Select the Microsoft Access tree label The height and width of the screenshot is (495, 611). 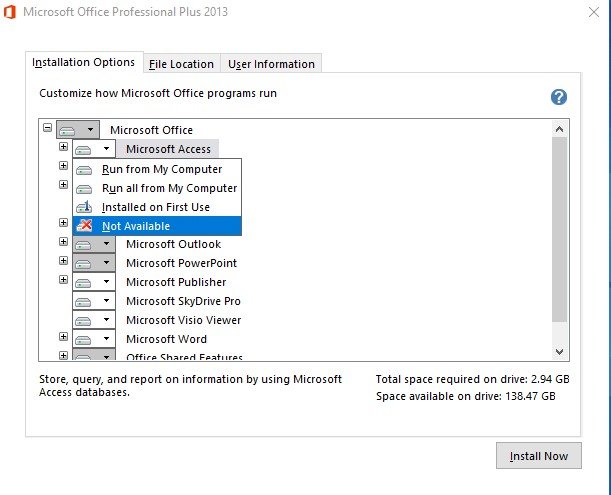coord(168,149)
